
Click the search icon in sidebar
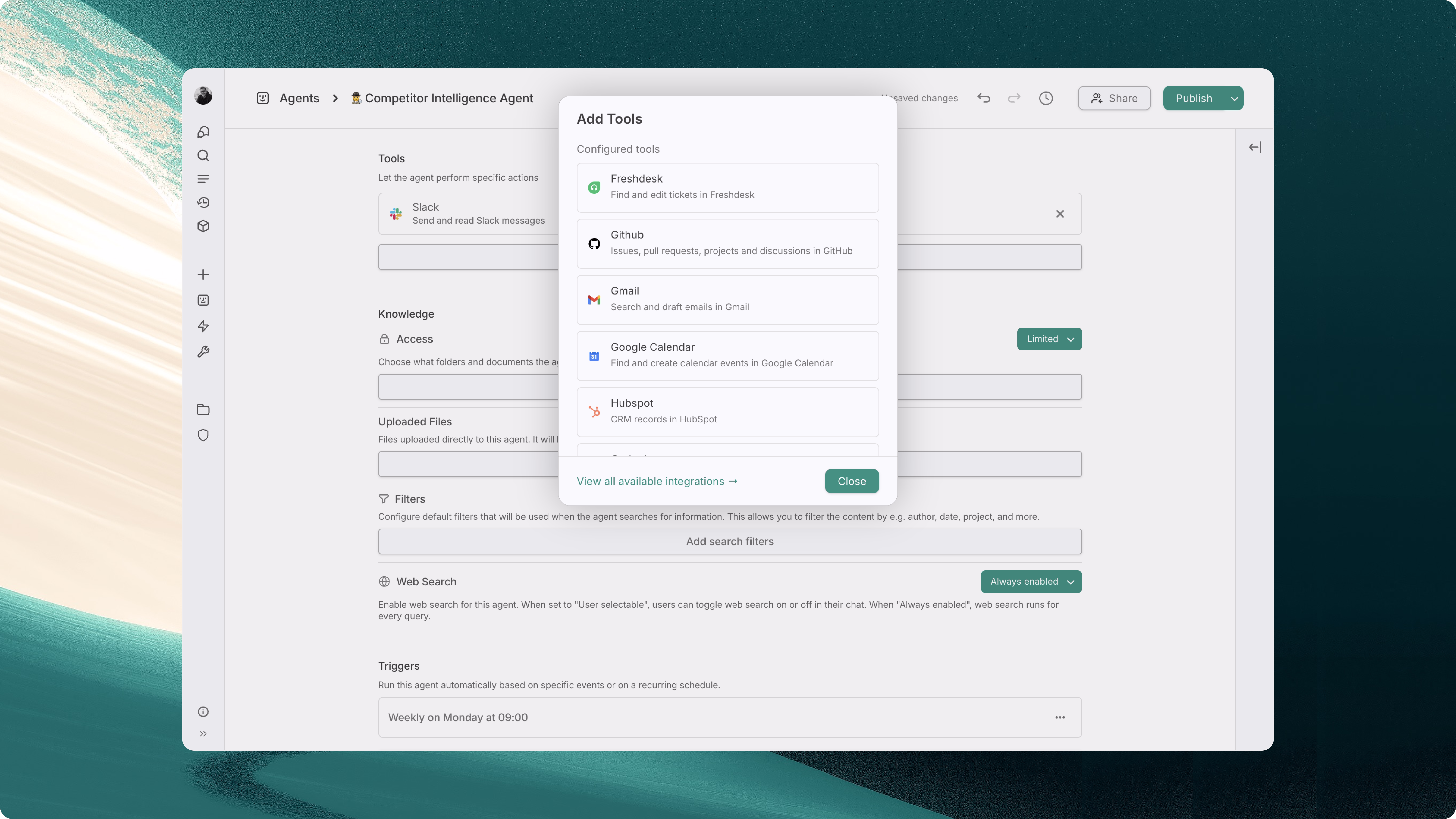[x=203, y=155]
